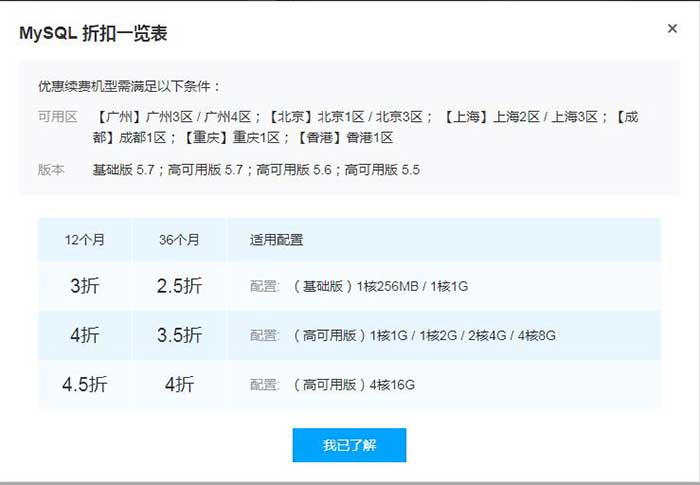Image resolution: width=700 pixels, height=485 pixels.
Task: Select the 3折 discount cell
Action: click(84, 286)
